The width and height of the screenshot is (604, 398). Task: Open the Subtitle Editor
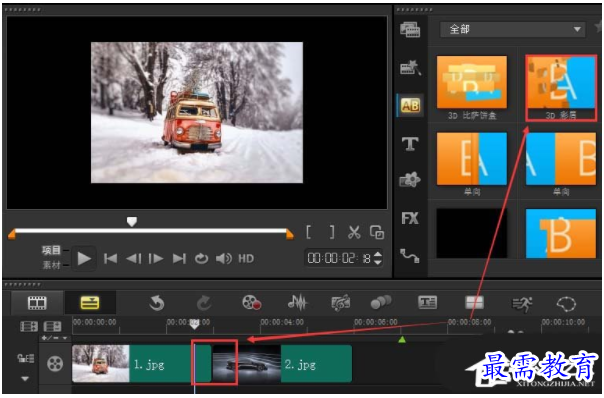[x=428, y=303]
